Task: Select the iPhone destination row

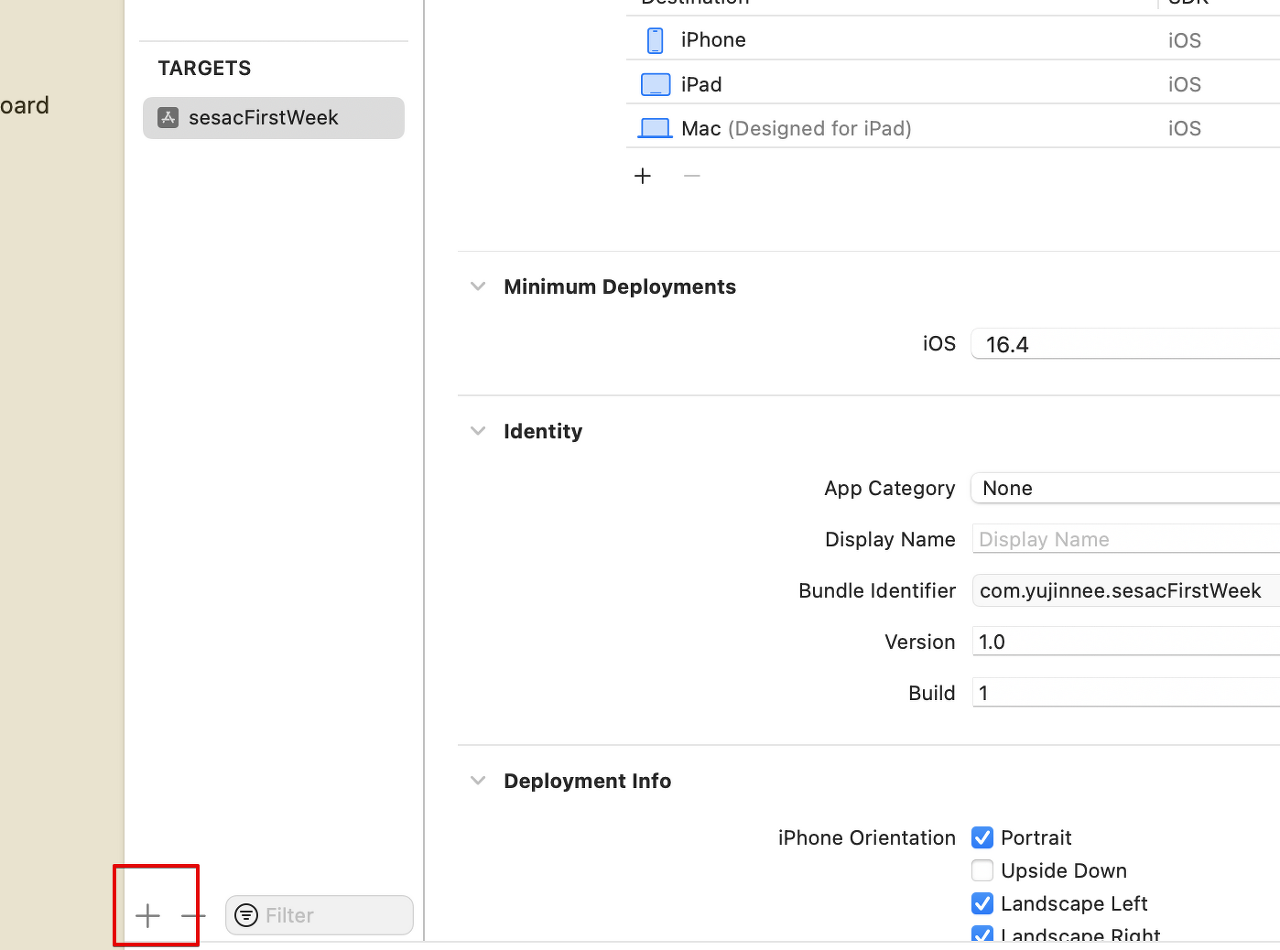Action: coord(953,40)
